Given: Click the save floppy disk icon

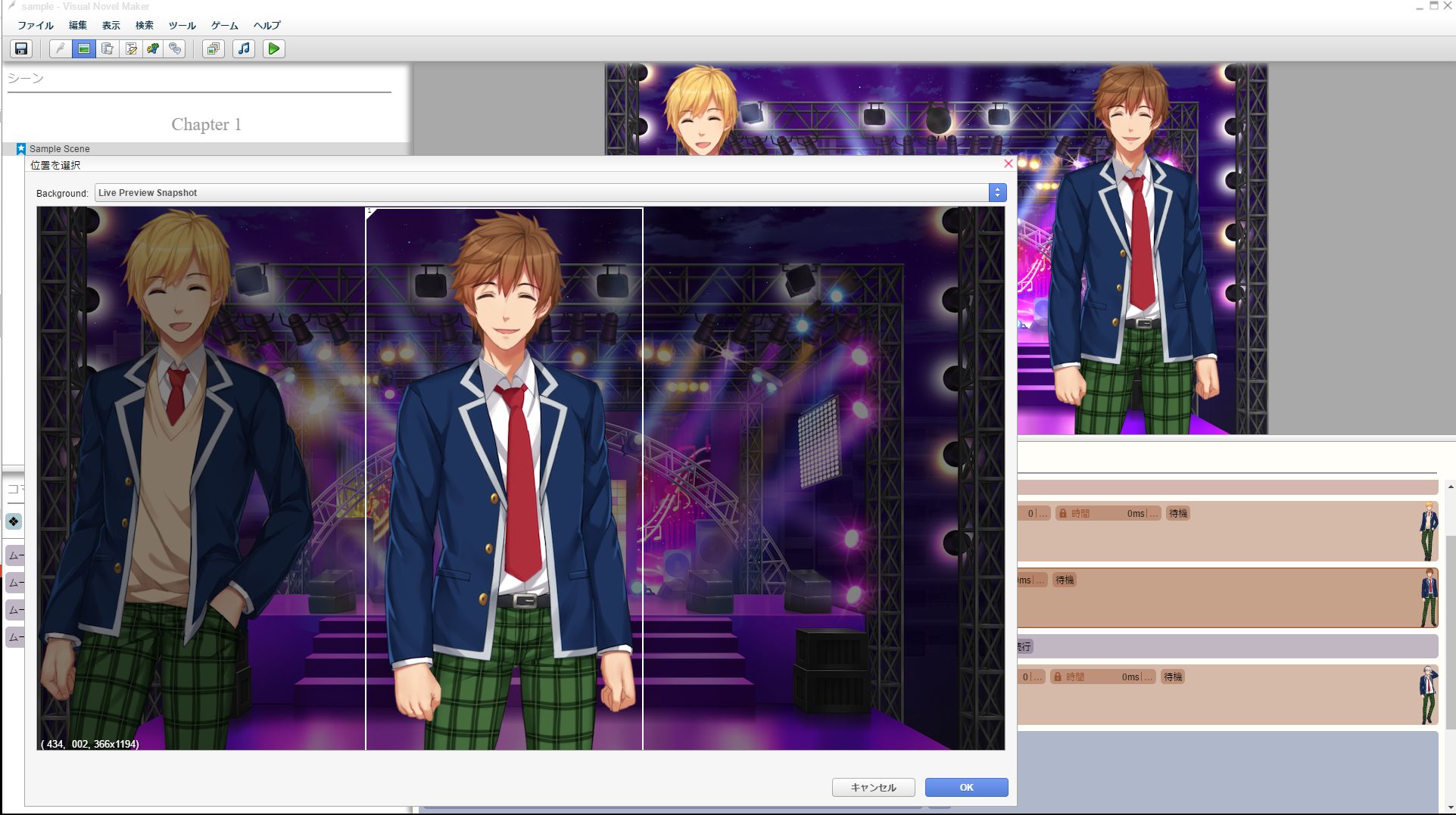Looking at the screenshot, I should pyautogui.click(x=21, y=49).
